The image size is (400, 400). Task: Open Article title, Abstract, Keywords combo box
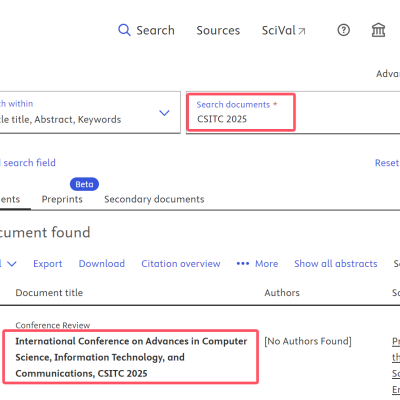click(x=90, y=112)
